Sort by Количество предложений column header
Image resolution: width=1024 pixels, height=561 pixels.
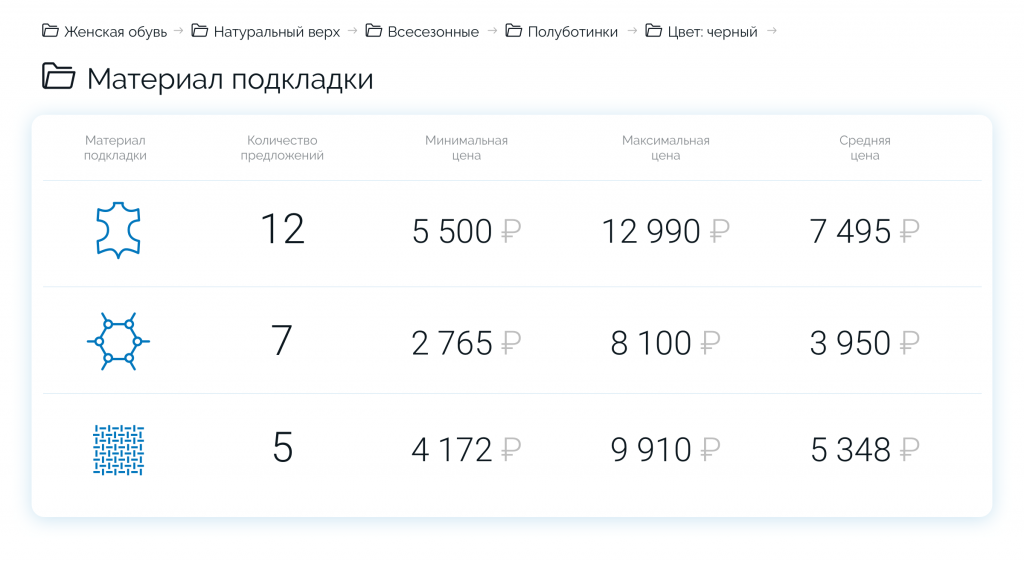click(x=282, y=148)
